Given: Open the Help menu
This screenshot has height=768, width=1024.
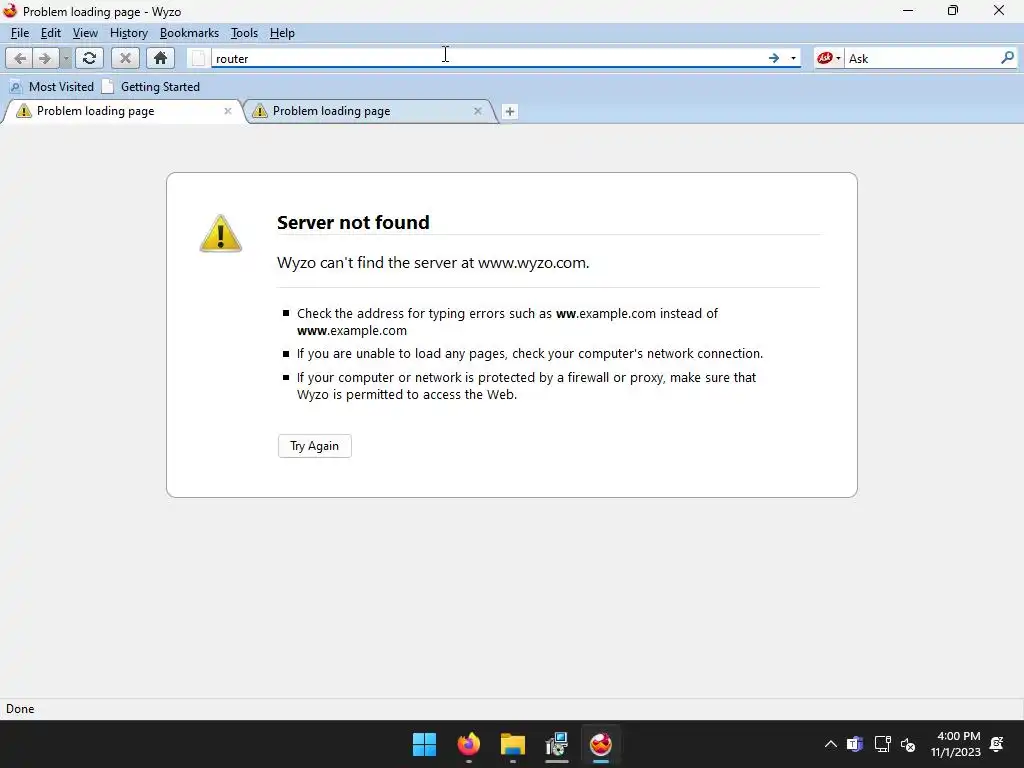Looking at the screenshot, I should click(282, 33).
